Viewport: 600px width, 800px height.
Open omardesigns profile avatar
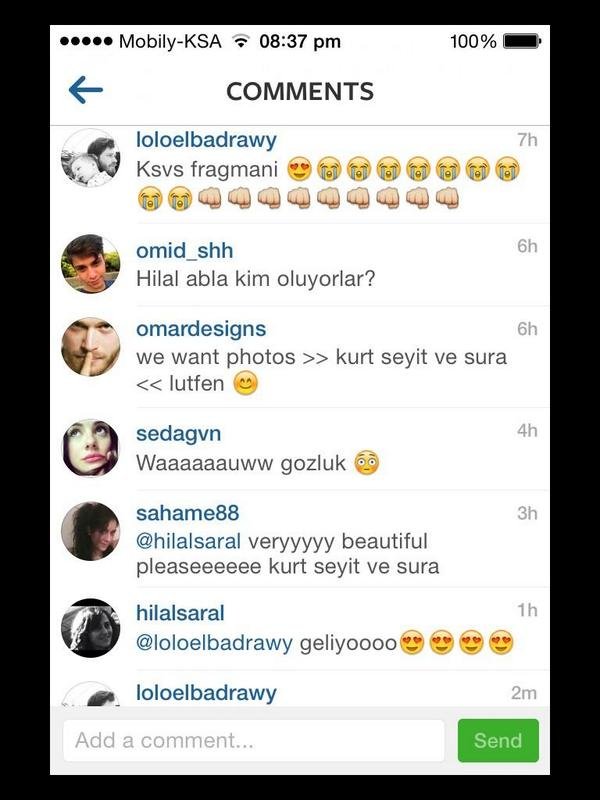click(91, 347)
